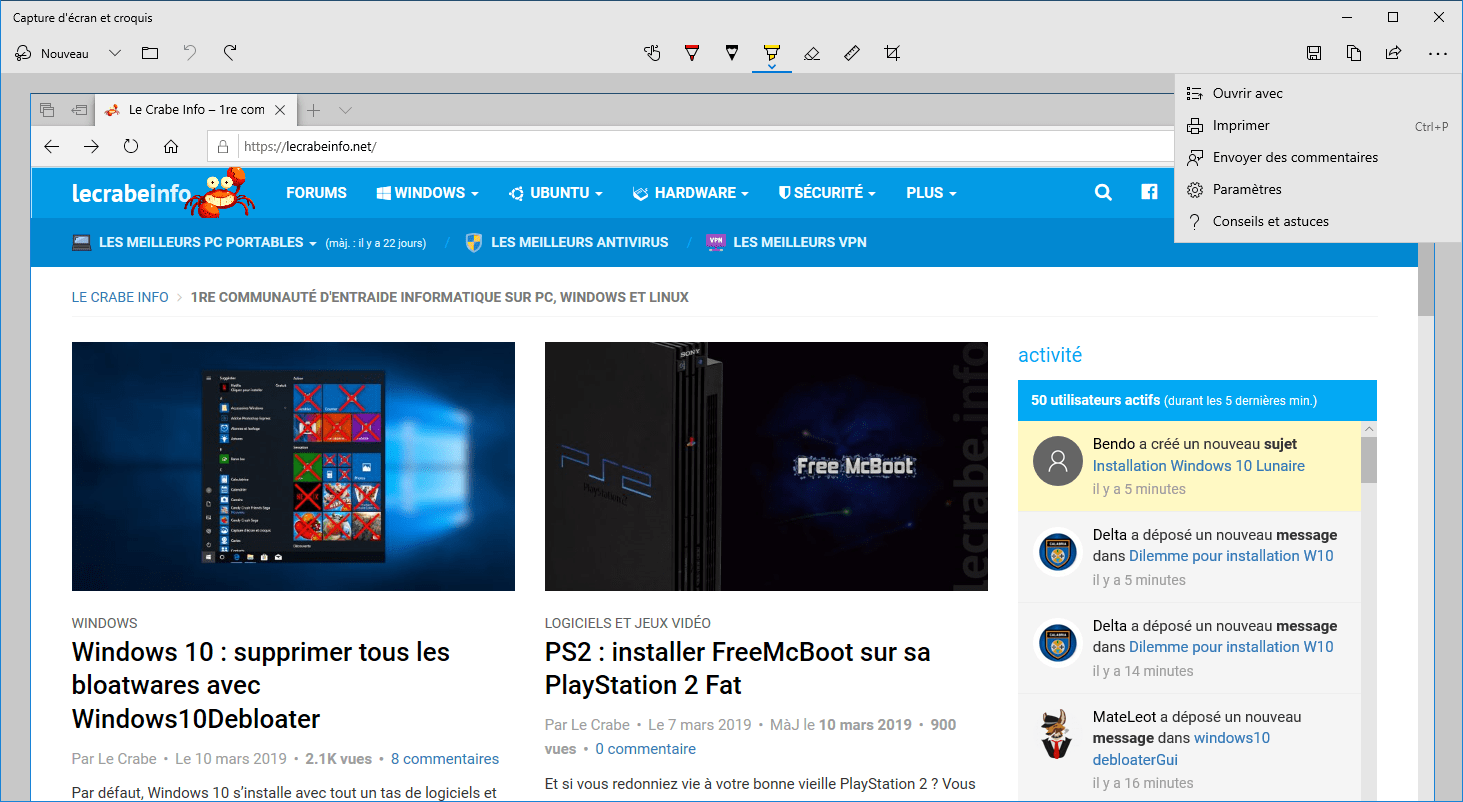Activate the crop tool
The width and height of the screenshot is (1463, 802).
coord(892,53)
